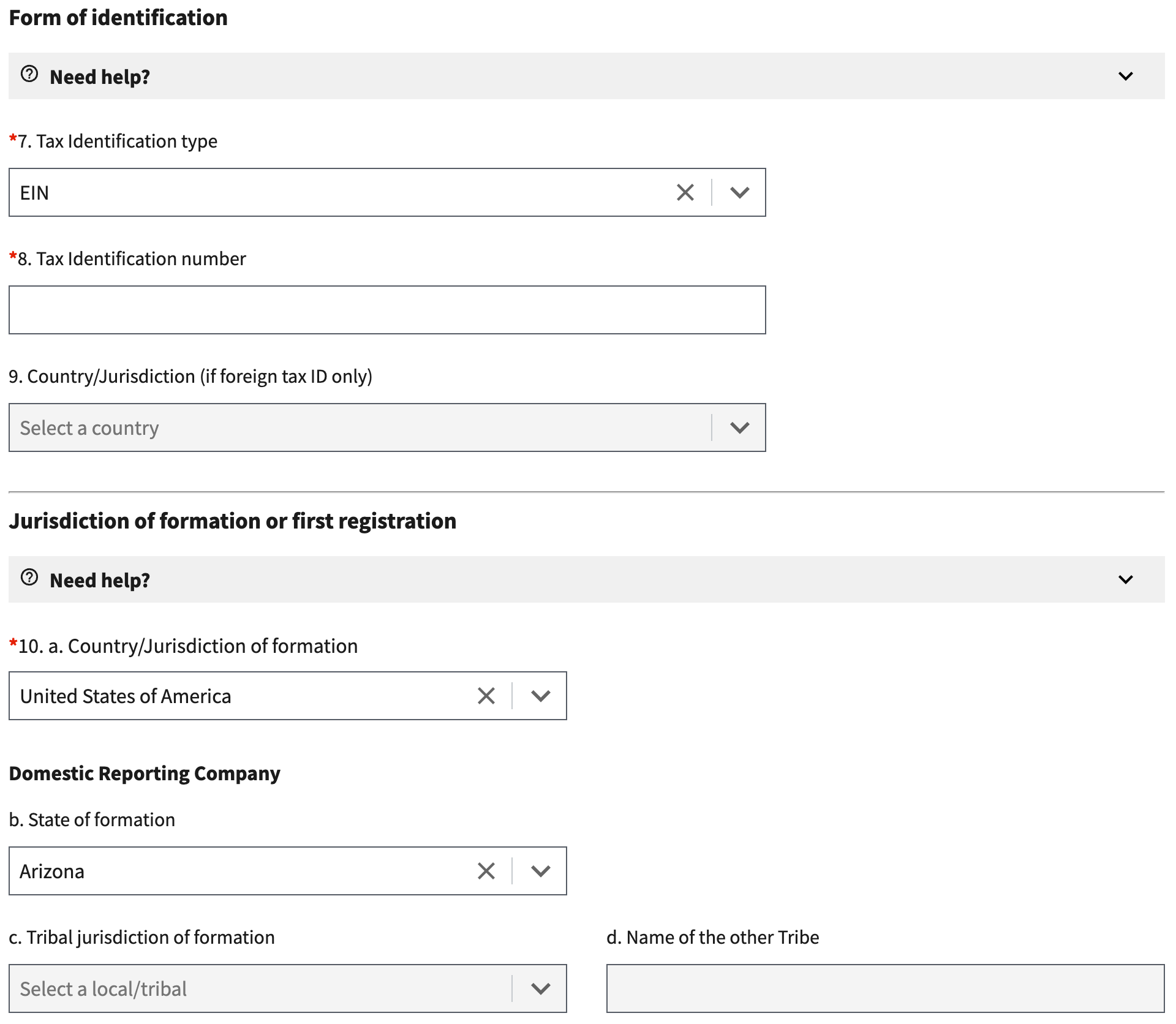The height and width of the screenshot is (1024, 1176).
Task: Click first Need help? label text
Action: [x=100, y=77]
